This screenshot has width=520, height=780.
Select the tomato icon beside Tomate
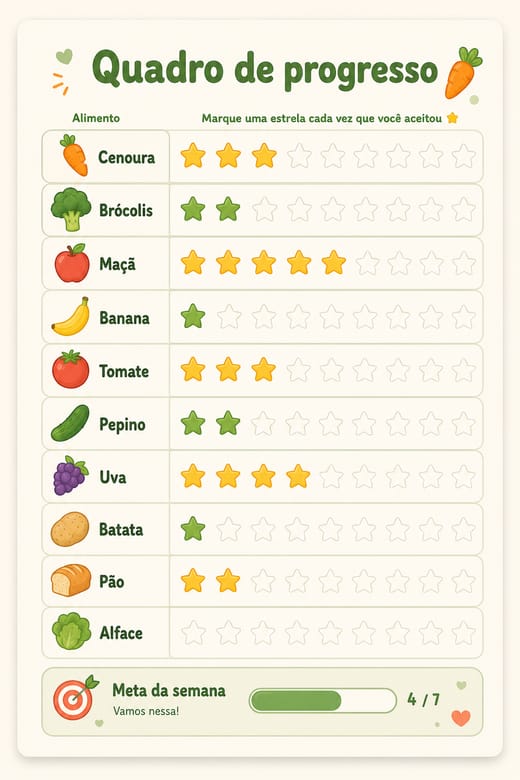coord(71,369)
